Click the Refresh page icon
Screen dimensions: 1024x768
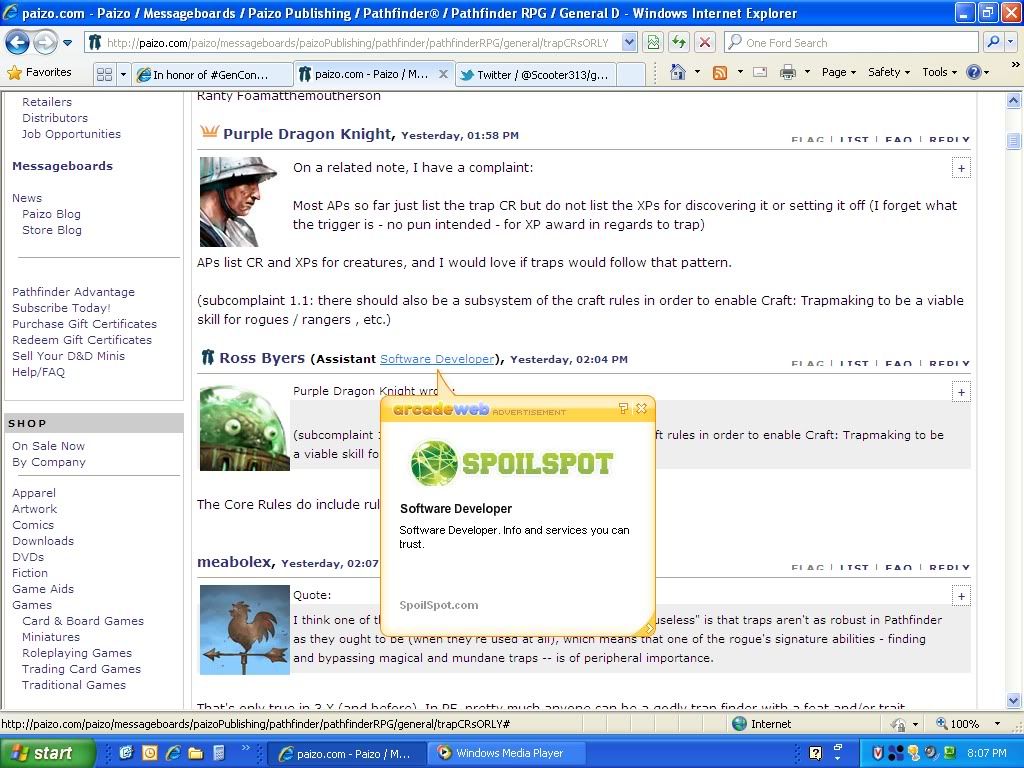click(x=679, y=42)
